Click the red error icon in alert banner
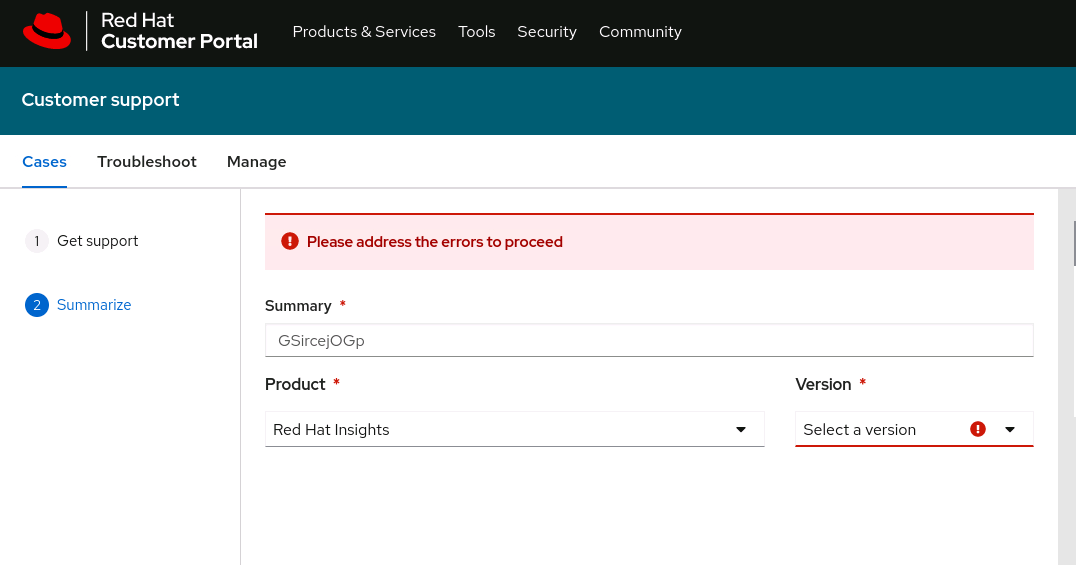 [x=290, y=241]
